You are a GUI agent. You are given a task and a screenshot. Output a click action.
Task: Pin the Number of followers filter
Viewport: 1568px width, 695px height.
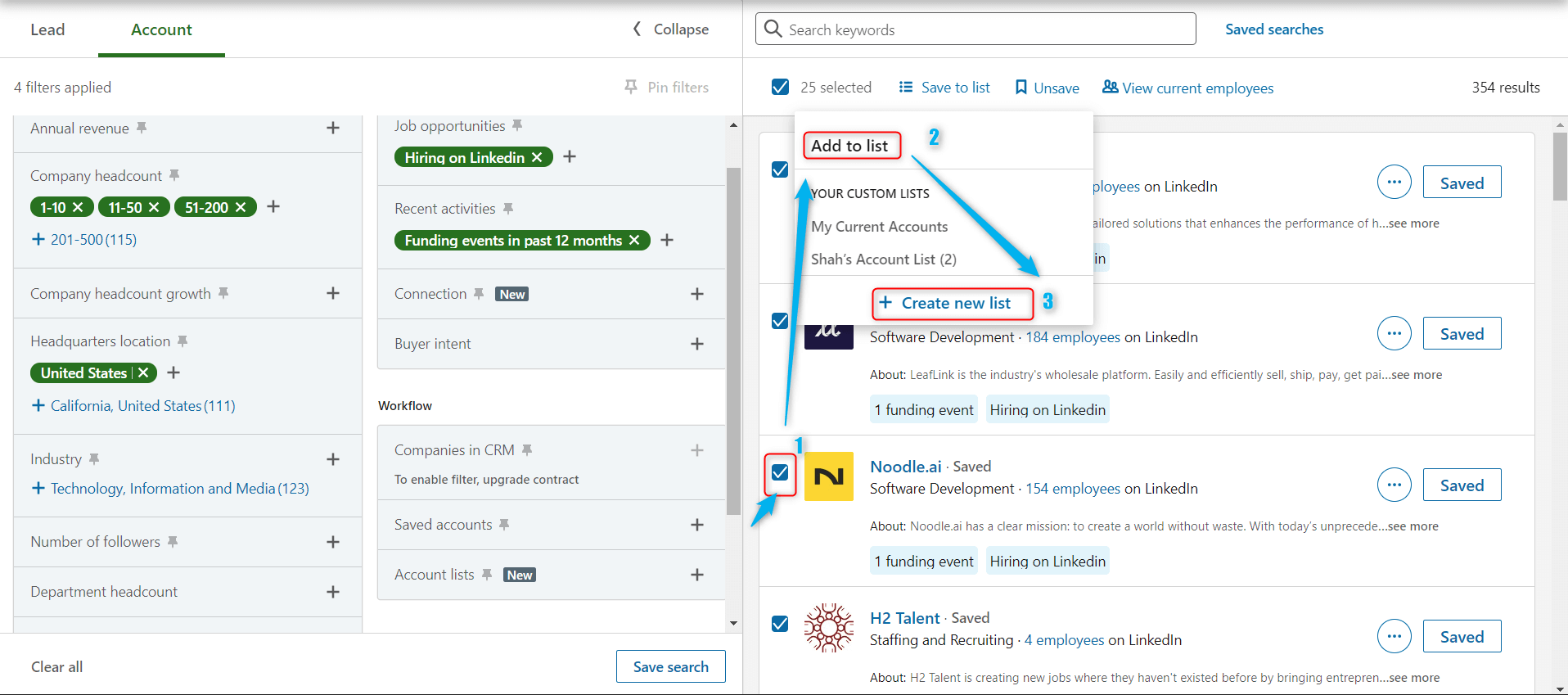click(x=173, y=541)
